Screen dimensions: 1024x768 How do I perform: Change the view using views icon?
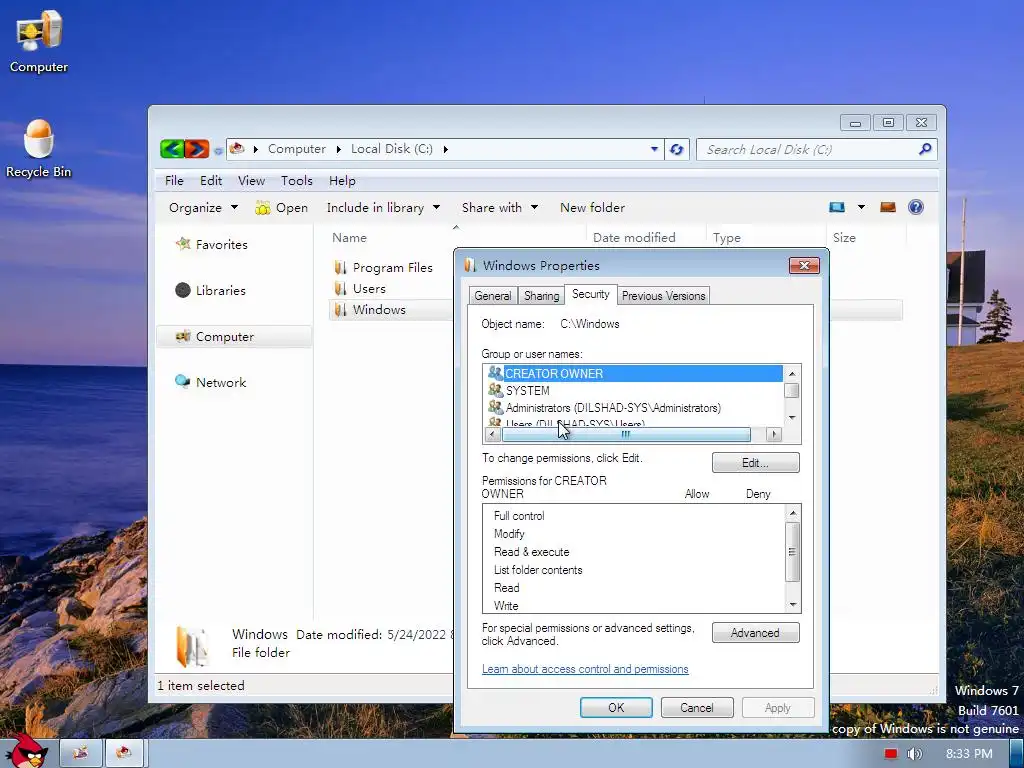click(837, 208)
